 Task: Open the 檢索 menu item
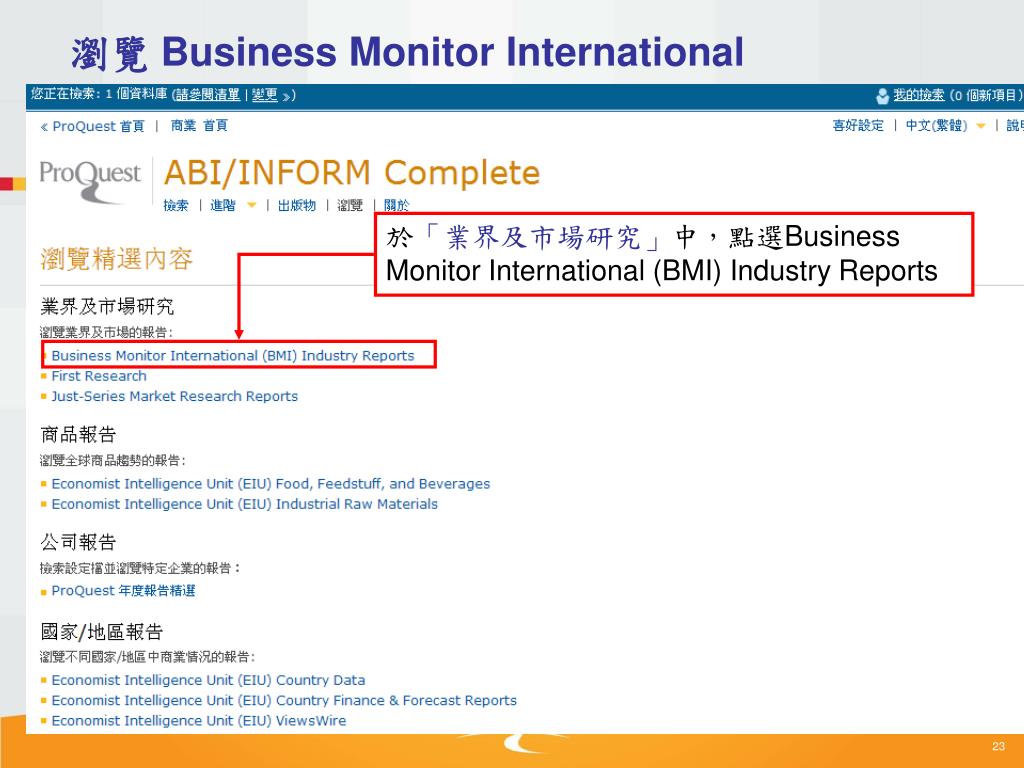(176, 206)
